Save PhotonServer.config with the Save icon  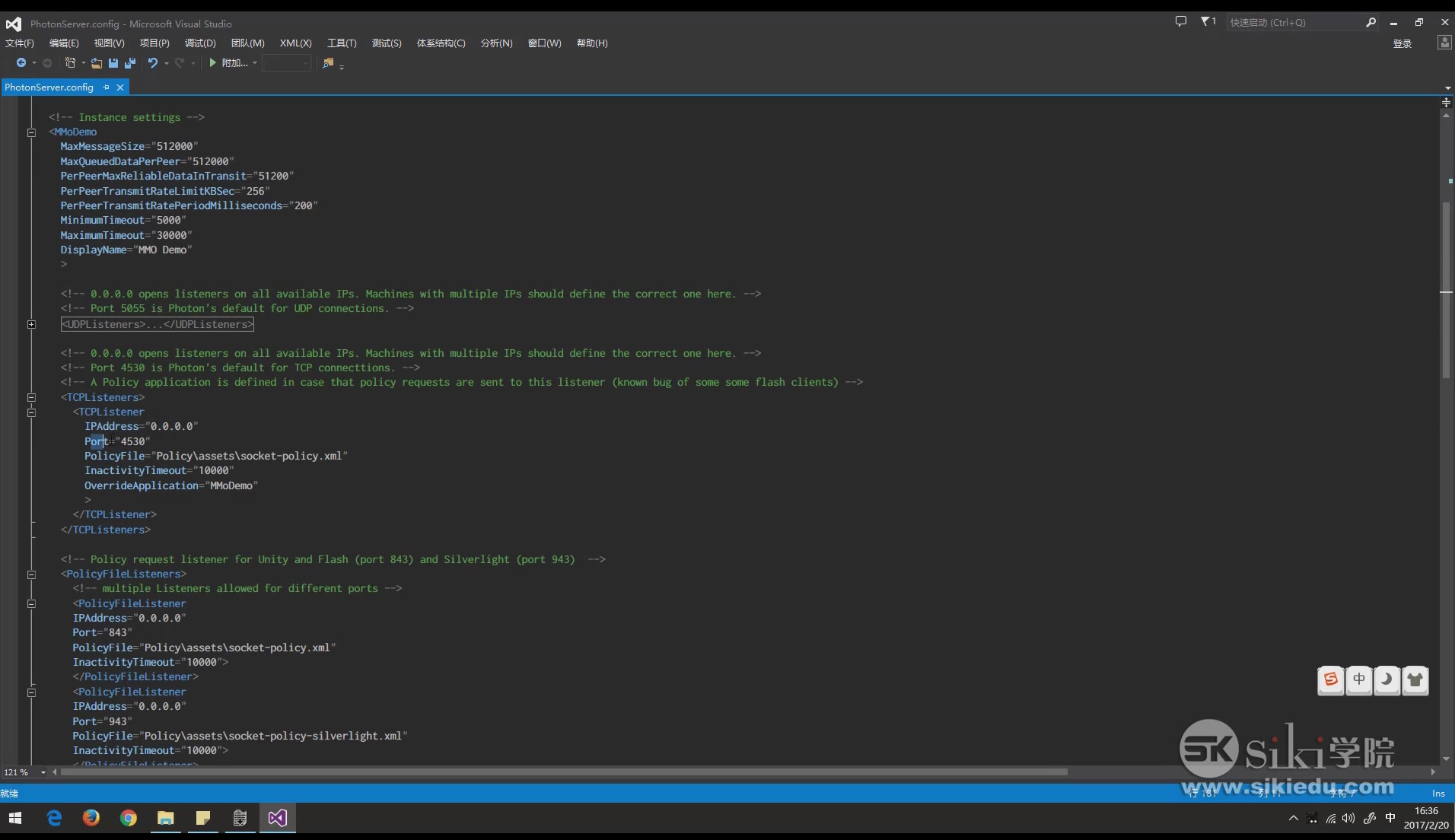point(113,63)
